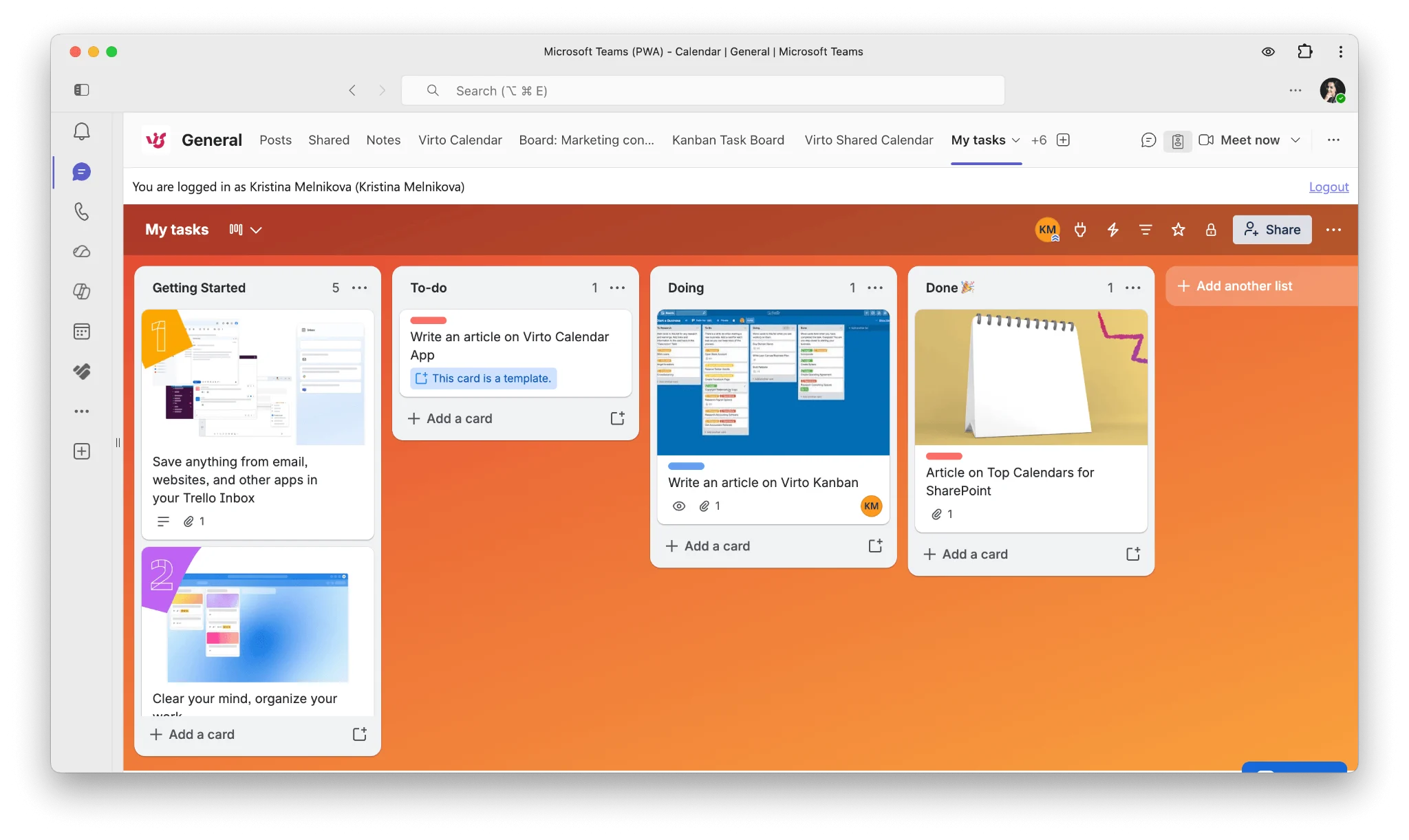Click the Logout link
1409x840 pixels.
click(x=1329, y=187)
